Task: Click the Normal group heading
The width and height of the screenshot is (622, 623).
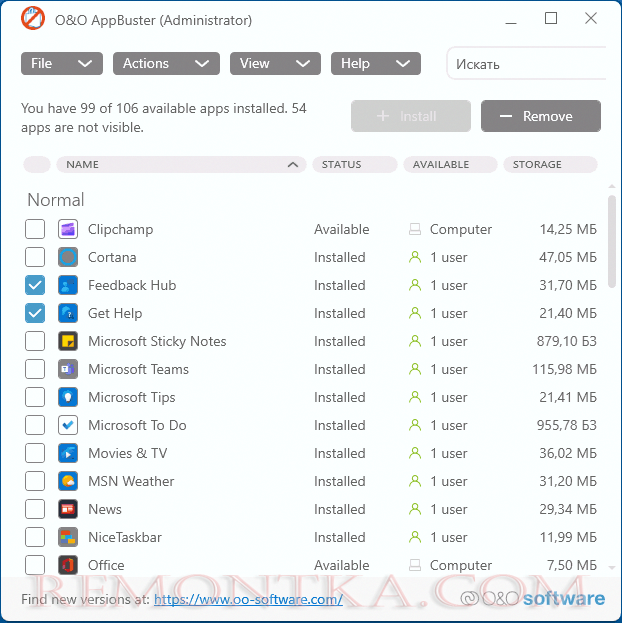Action: [x=56, y=200]
